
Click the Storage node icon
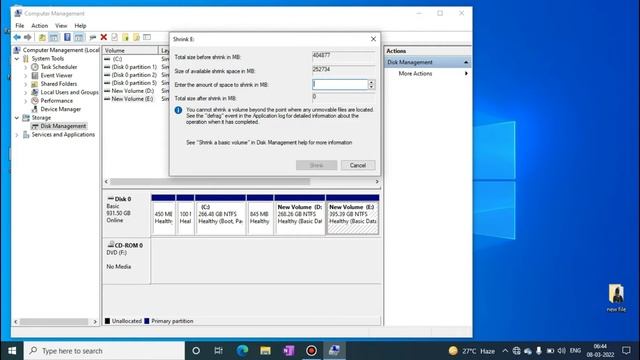click(26, 118)
